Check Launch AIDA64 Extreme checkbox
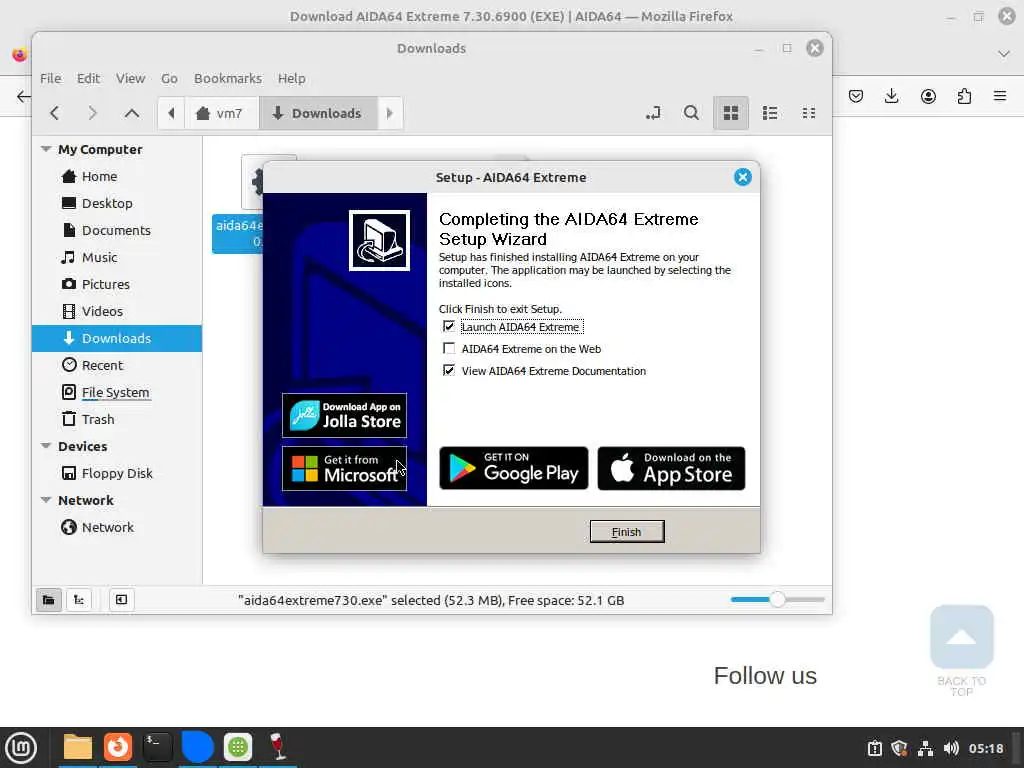 (449, 327)
